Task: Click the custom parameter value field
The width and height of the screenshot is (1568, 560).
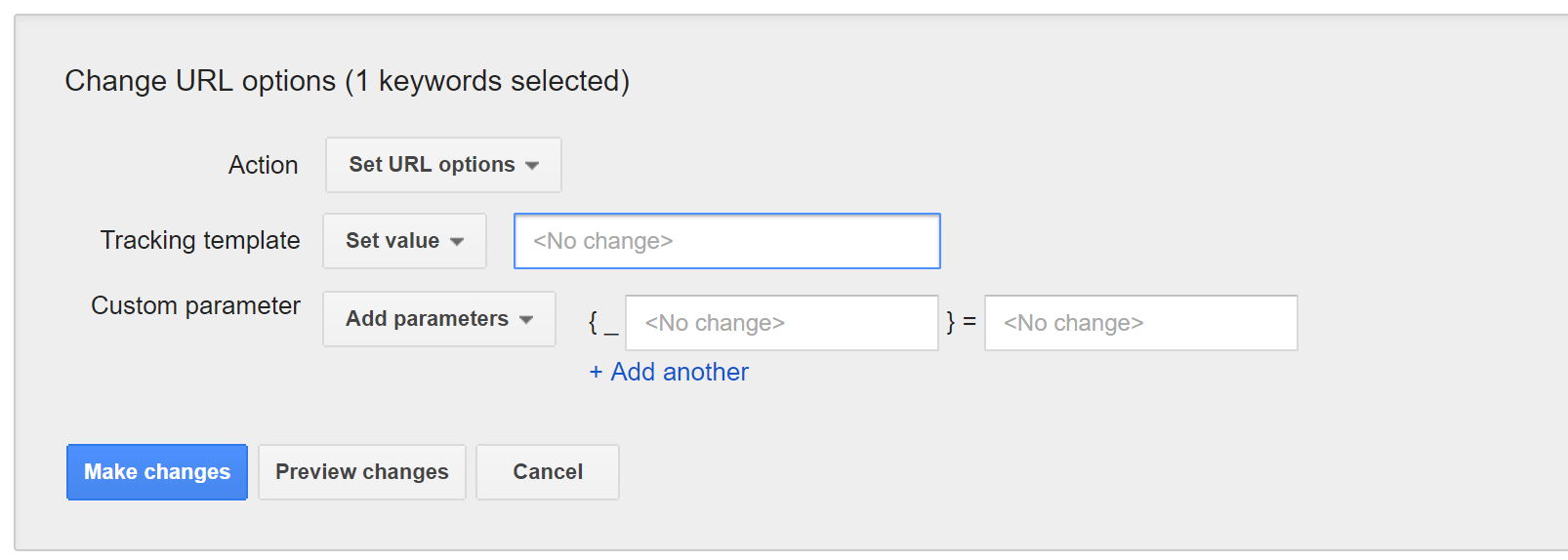Action: [x=1140, y=323]
